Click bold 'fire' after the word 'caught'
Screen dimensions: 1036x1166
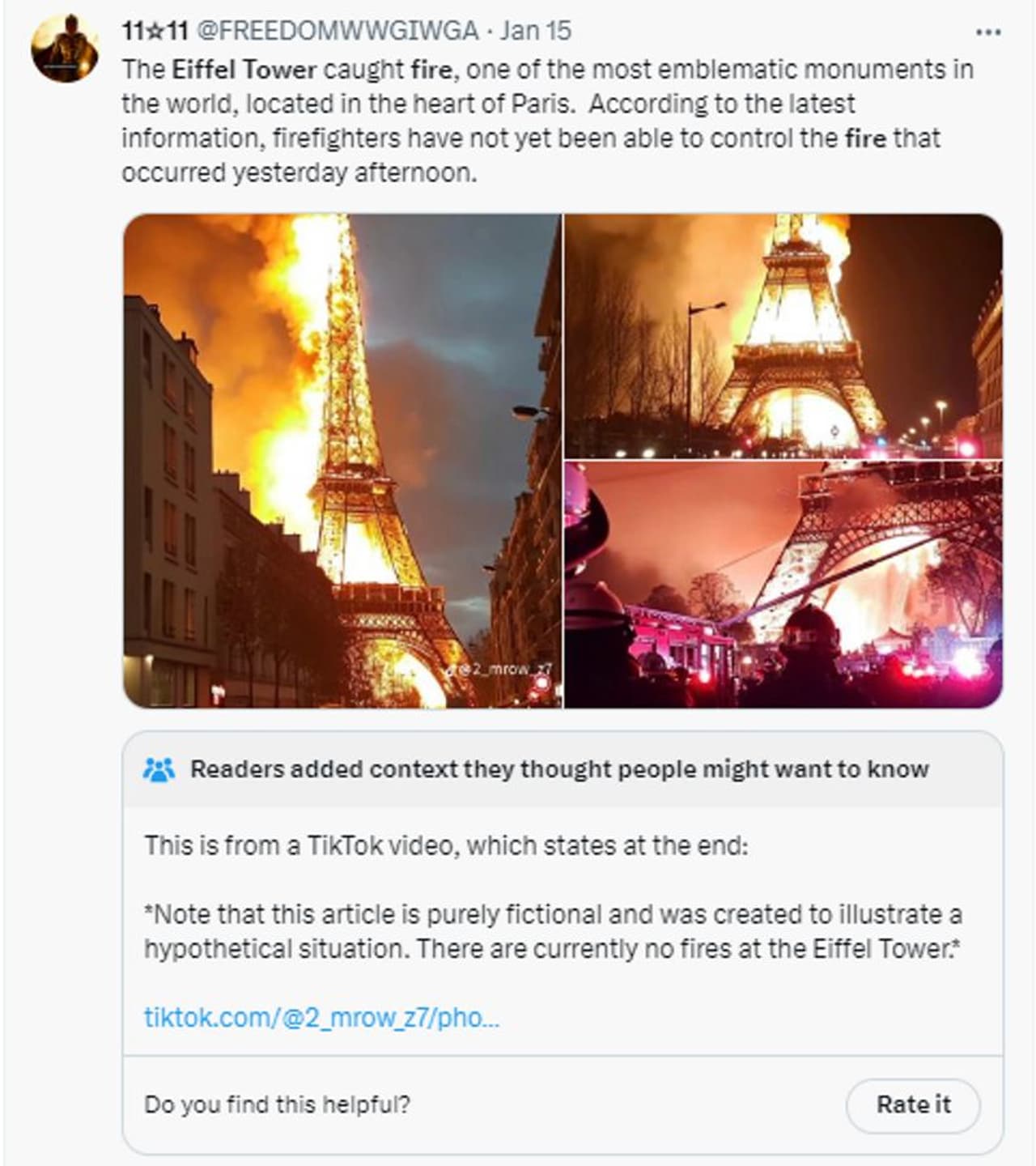431,70
